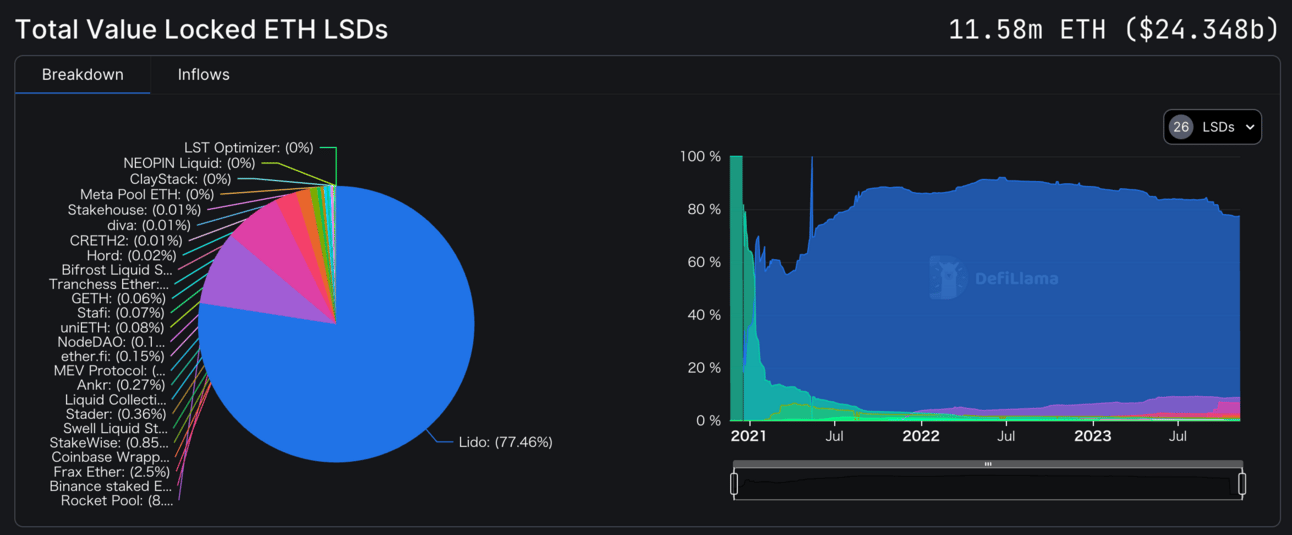Switch to the Breakdown tab
Image resolution: width=1292 pixels, height=535 pixels.
click(x=83, y=75)
